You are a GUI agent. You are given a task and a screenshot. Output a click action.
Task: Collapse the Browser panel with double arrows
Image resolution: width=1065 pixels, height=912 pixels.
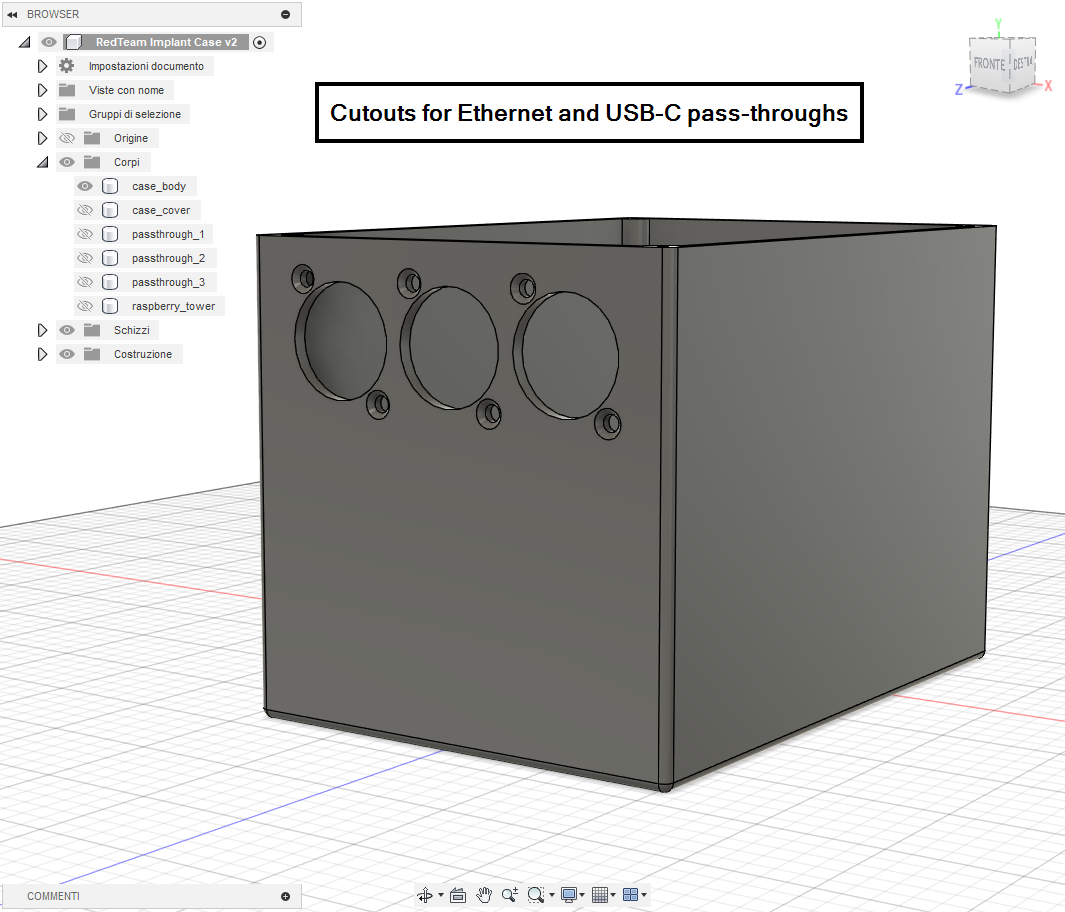13,15
